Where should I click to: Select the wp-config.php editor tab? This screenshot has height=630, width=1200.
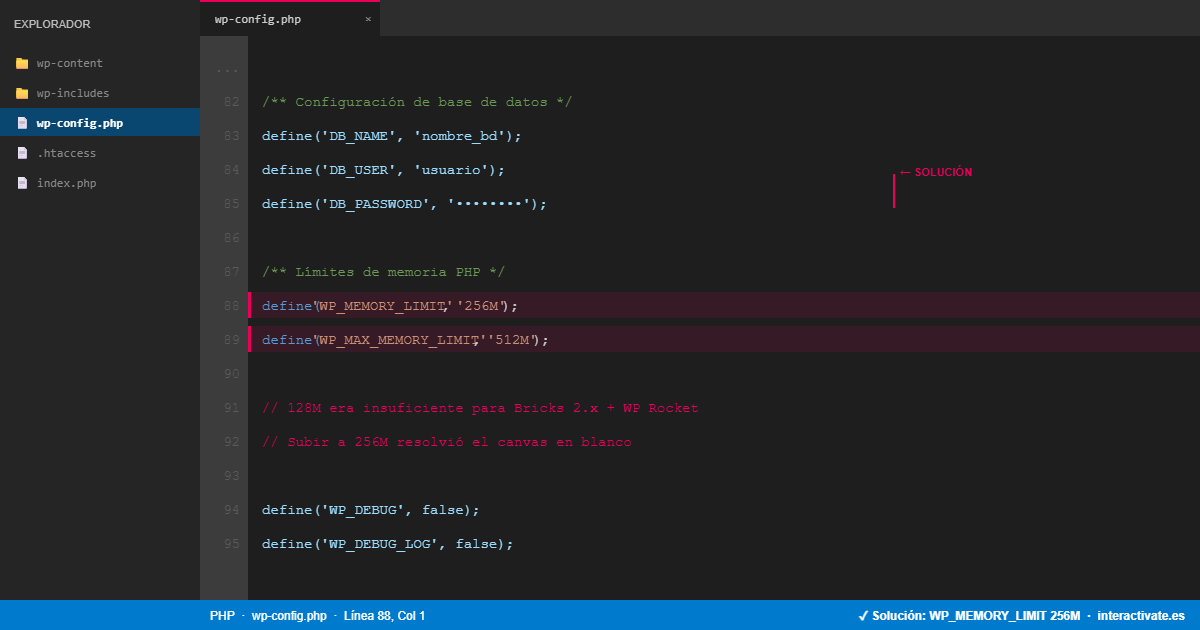pyautogui.click(x=258, y=19)
